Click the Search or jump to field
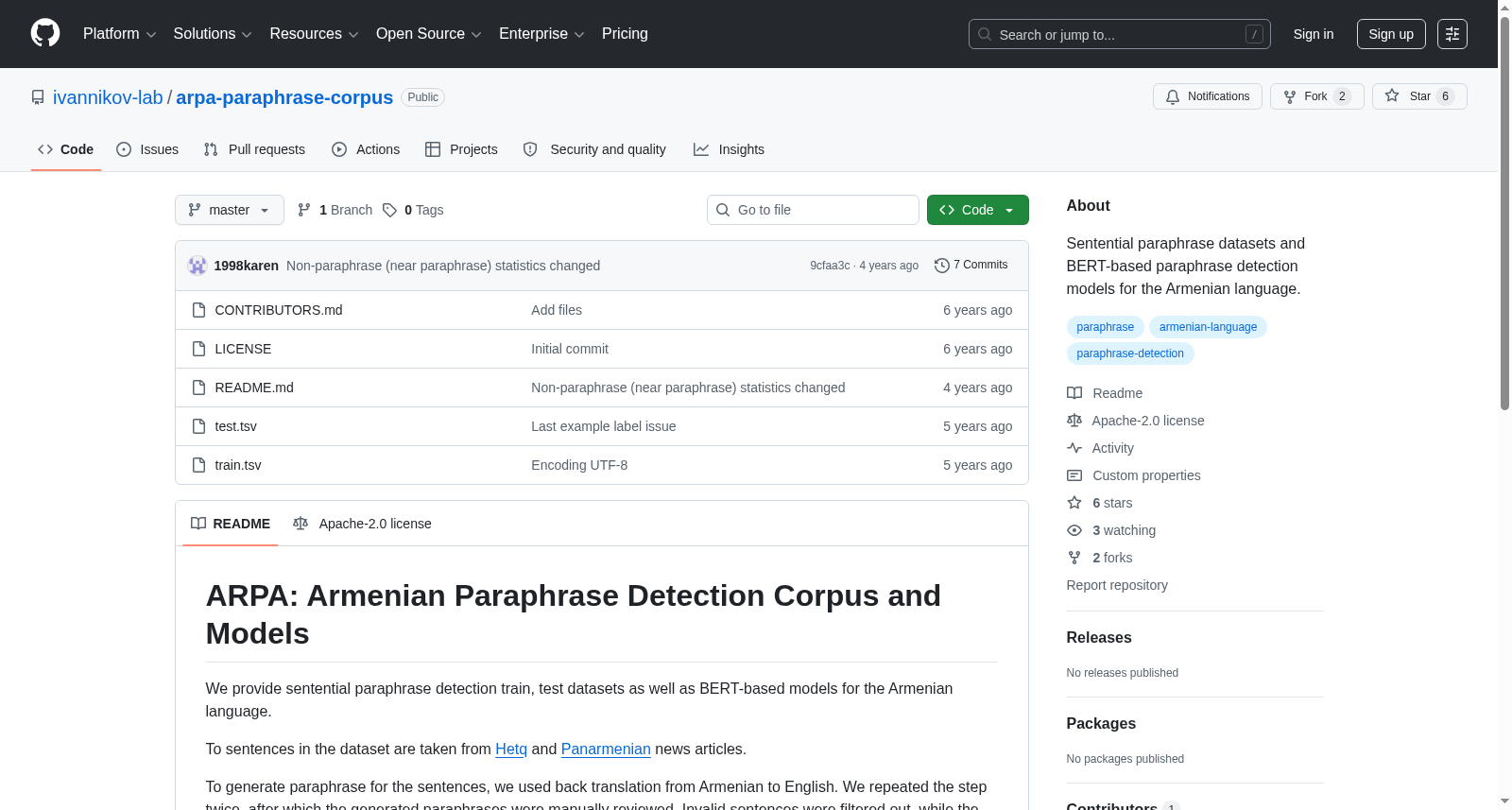Viewport: 1512px width, 810px height. pos(1120,34)
